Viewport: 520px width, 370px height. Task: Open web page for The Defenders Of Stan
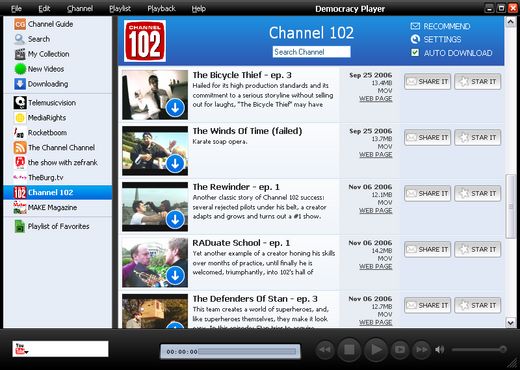(375, 322)
